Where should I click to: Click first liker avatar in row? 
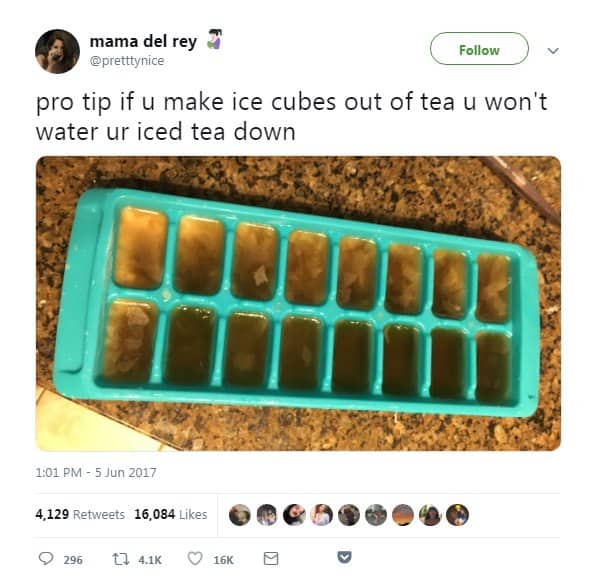tap(240, 515)
